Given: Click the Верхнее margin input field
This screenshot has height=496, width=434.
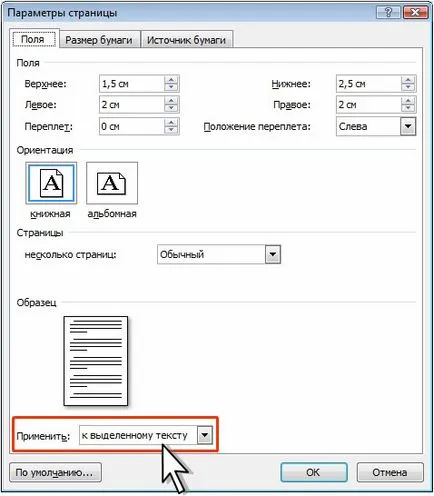Looking at the screenshot, I should (132, 84).
